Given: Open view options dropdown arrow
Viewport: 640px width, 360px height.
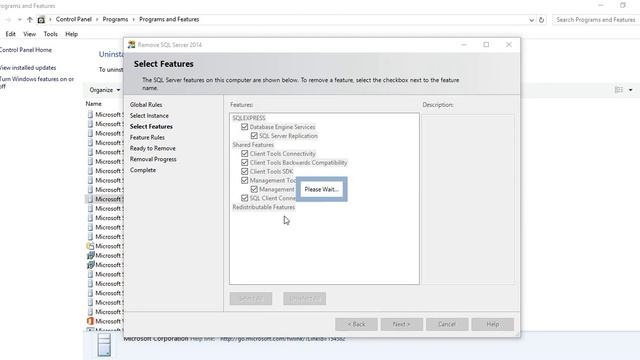Looking at the screenshot, I should [x=631, y=90].
